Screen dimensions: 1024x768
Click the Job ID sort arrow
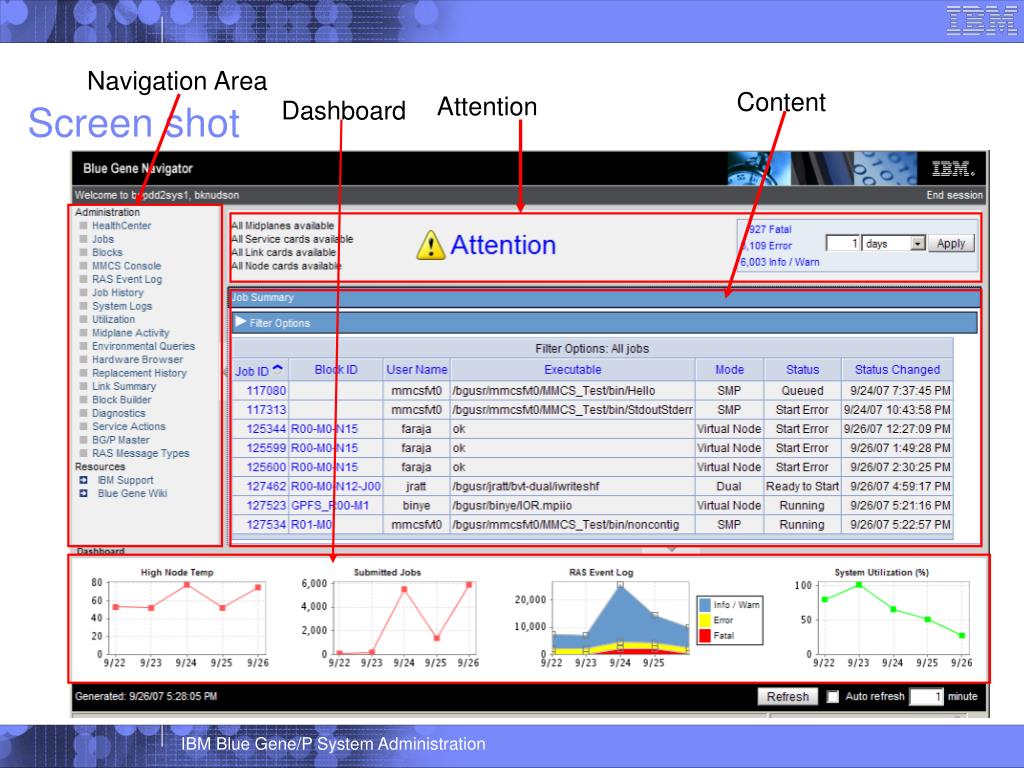click(x=278, y=369)
